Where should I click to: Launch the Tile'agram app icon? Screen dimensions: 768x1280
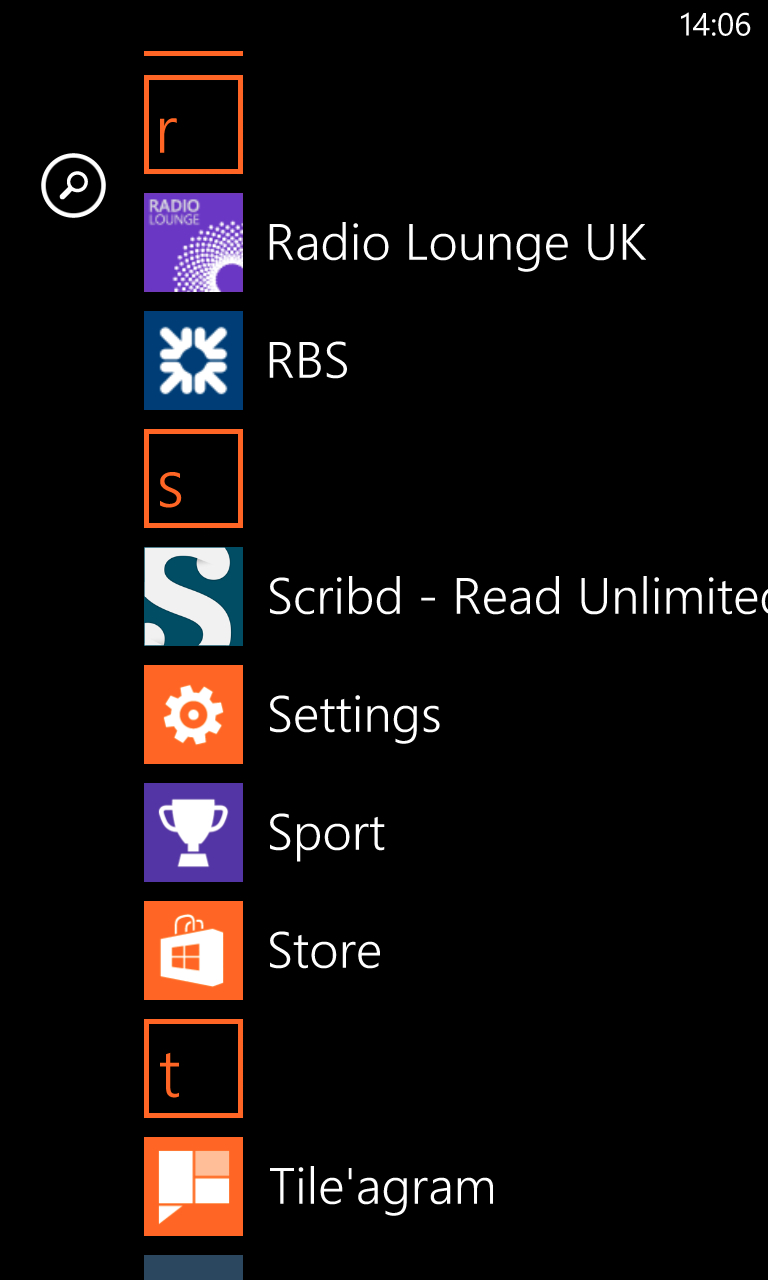pyautogui.click(x=193, y=1186)
